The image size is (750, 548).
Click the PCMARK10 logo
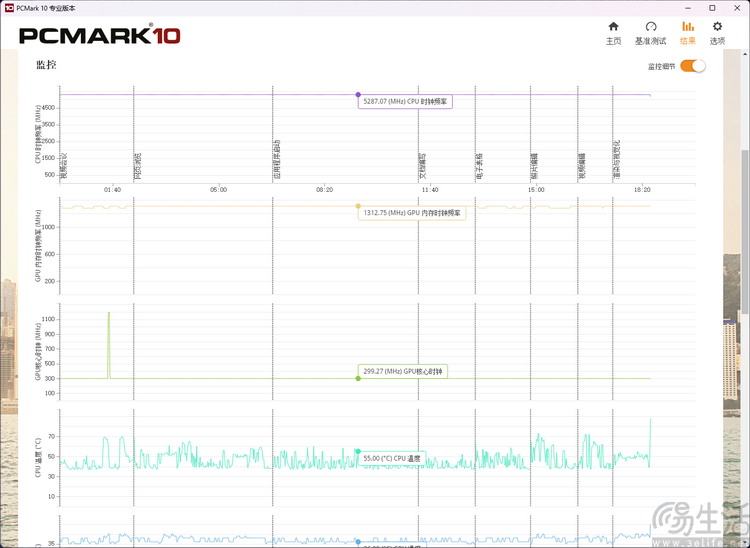pos(99,35)
